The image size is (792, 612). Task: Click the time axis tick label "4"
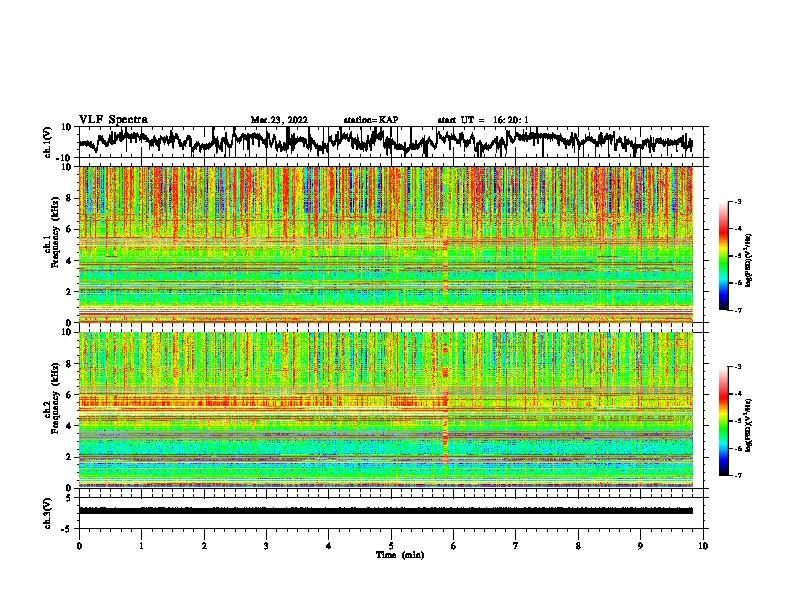coord(329,546)
